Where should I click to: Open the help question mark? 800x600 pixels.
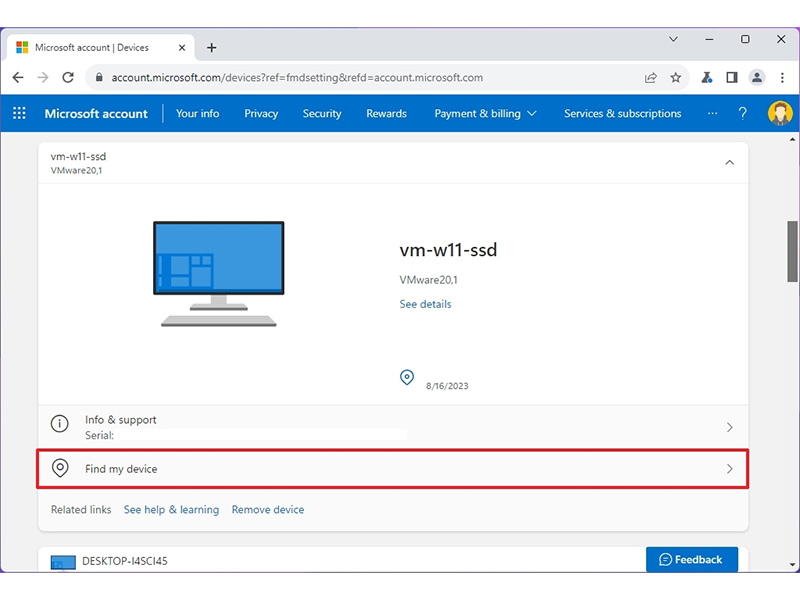click(x=742, y=113)
